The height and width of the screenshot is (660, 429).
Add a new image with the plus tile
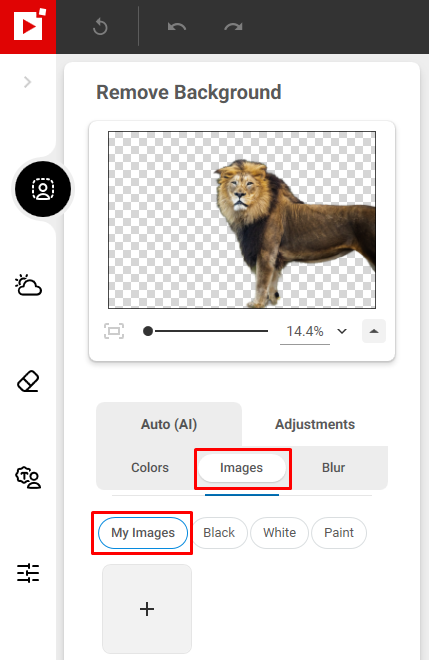pos(147,609)
